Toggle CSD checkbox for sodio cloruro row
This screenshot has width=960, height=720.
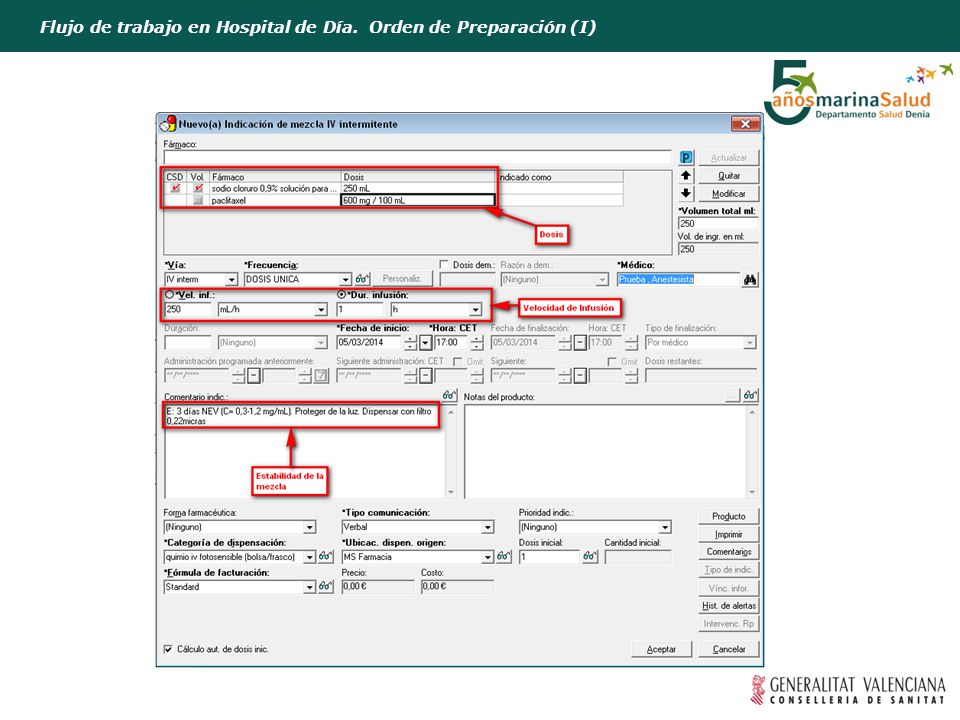pos(175,189)
